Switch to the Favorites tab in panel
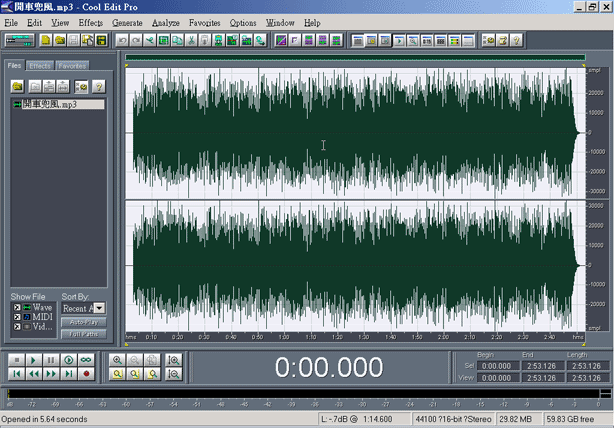This screenshot has width=614, height=428. click(x=72, y=66)
